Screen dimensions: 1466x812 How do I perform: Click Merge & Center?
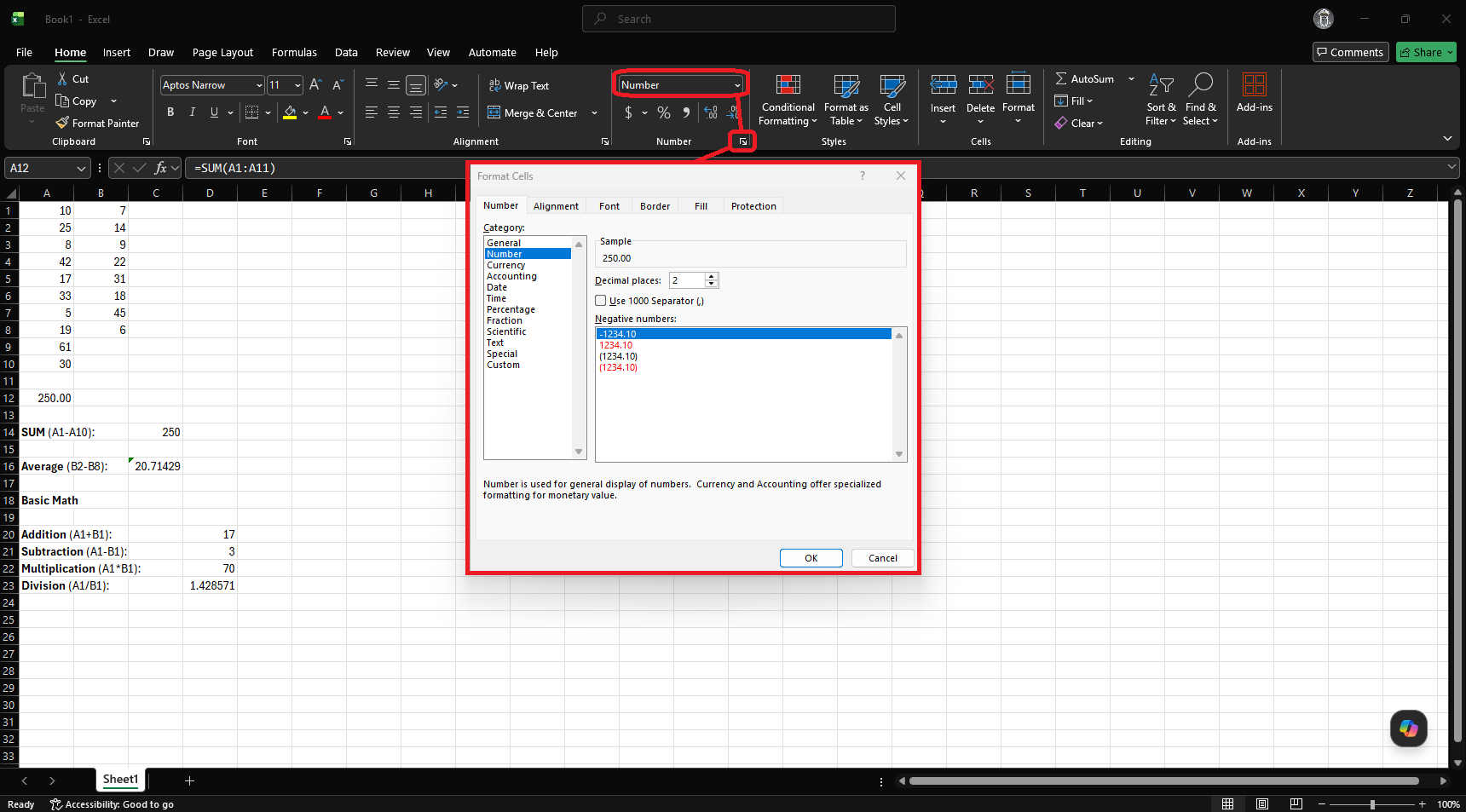[x=533, y=112]
